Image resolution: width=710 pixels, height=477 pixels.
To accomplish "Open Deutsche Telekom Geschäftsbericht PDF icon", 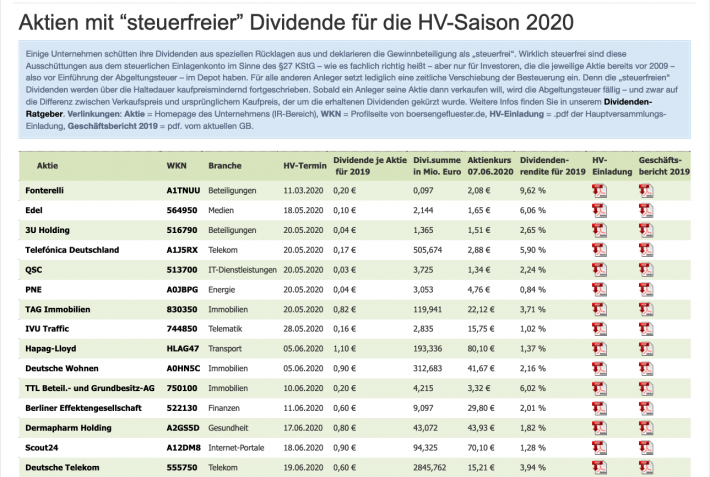I will coord(646,467).
